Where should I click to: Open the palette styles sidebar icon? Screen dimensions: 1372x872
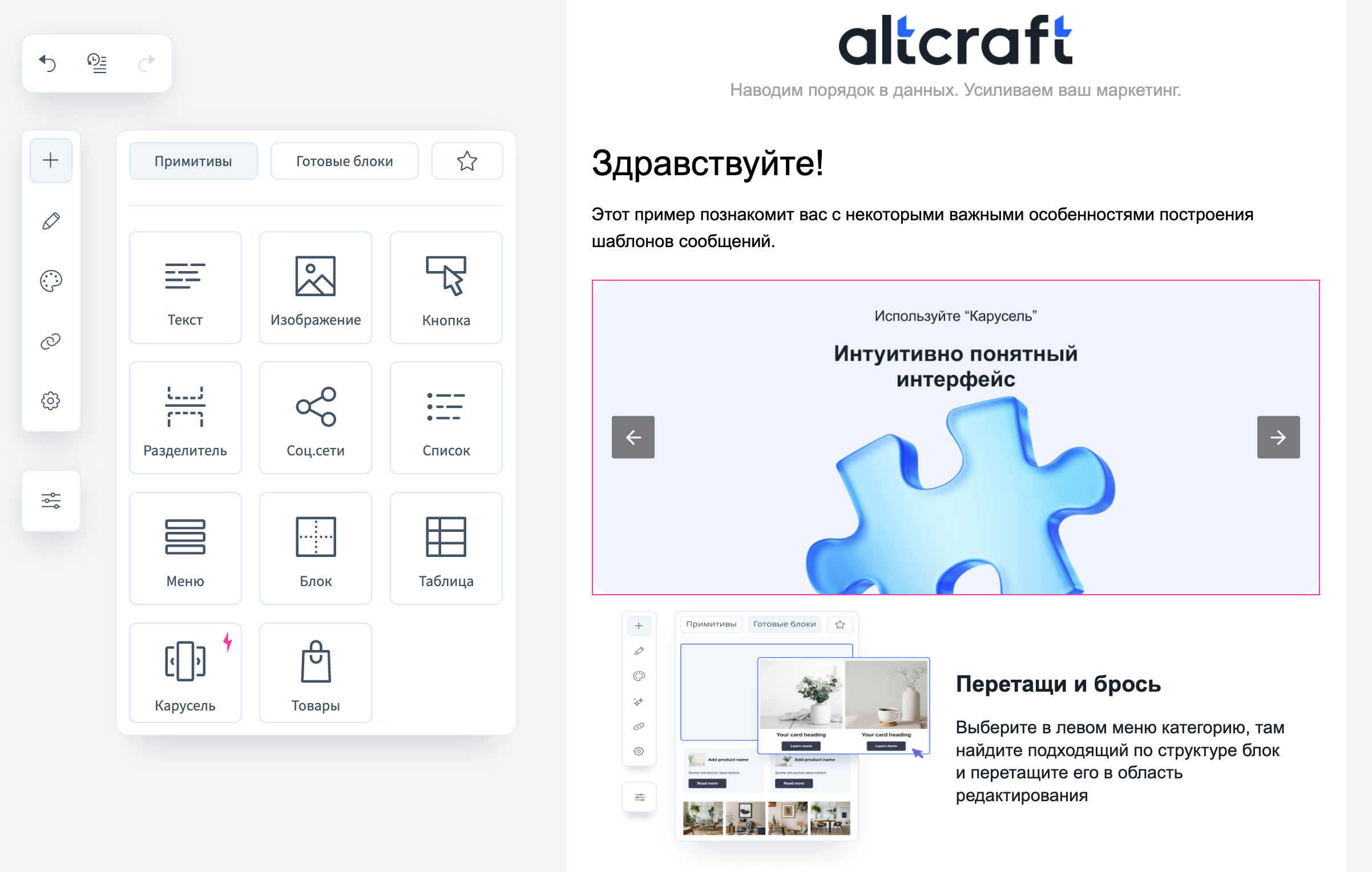[51, 281]
